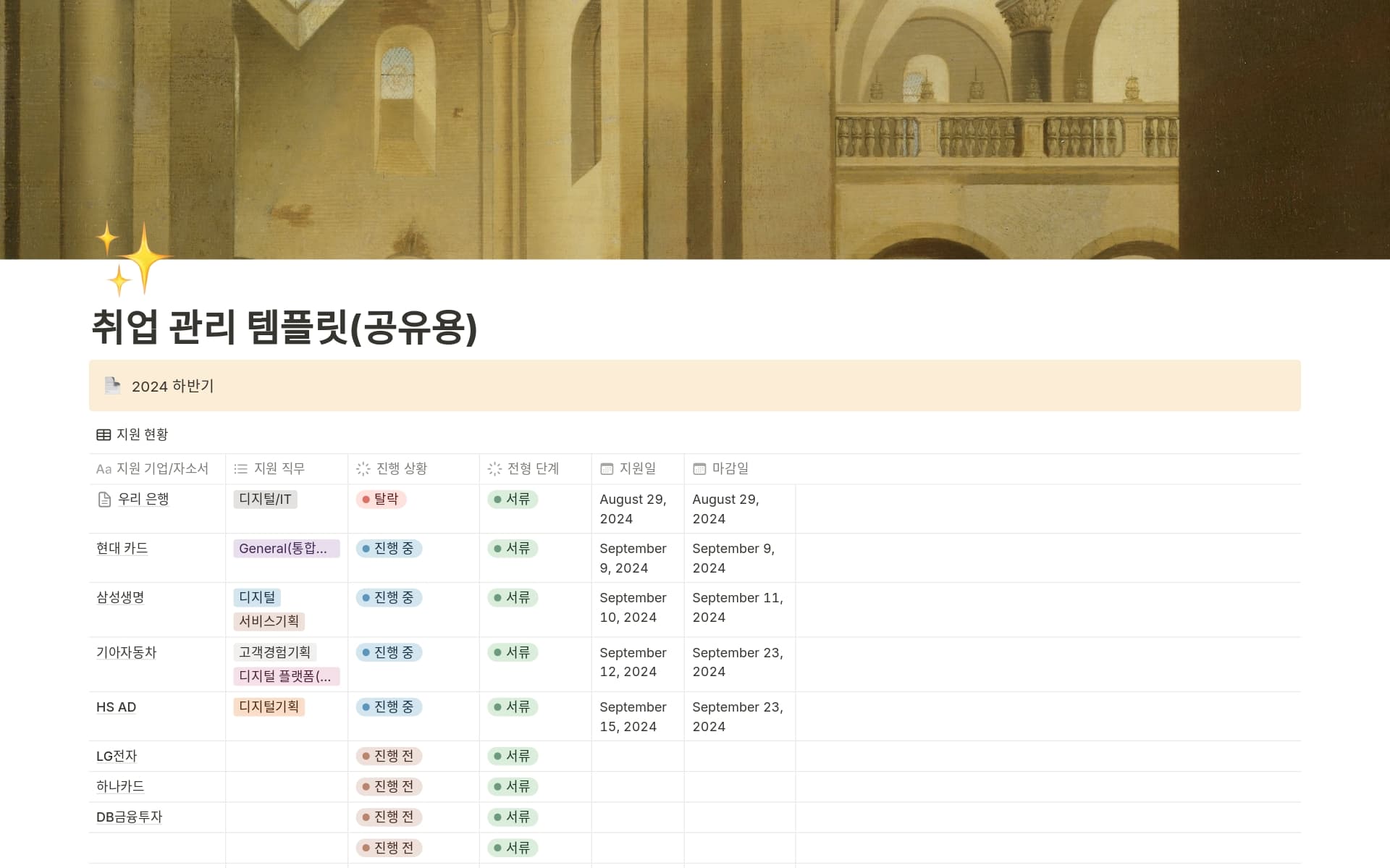Image resolution: width=1390 pixels, height=868 pixels.
Task: Open the 지원 현황 table view tab
Action: pos(142,434)
